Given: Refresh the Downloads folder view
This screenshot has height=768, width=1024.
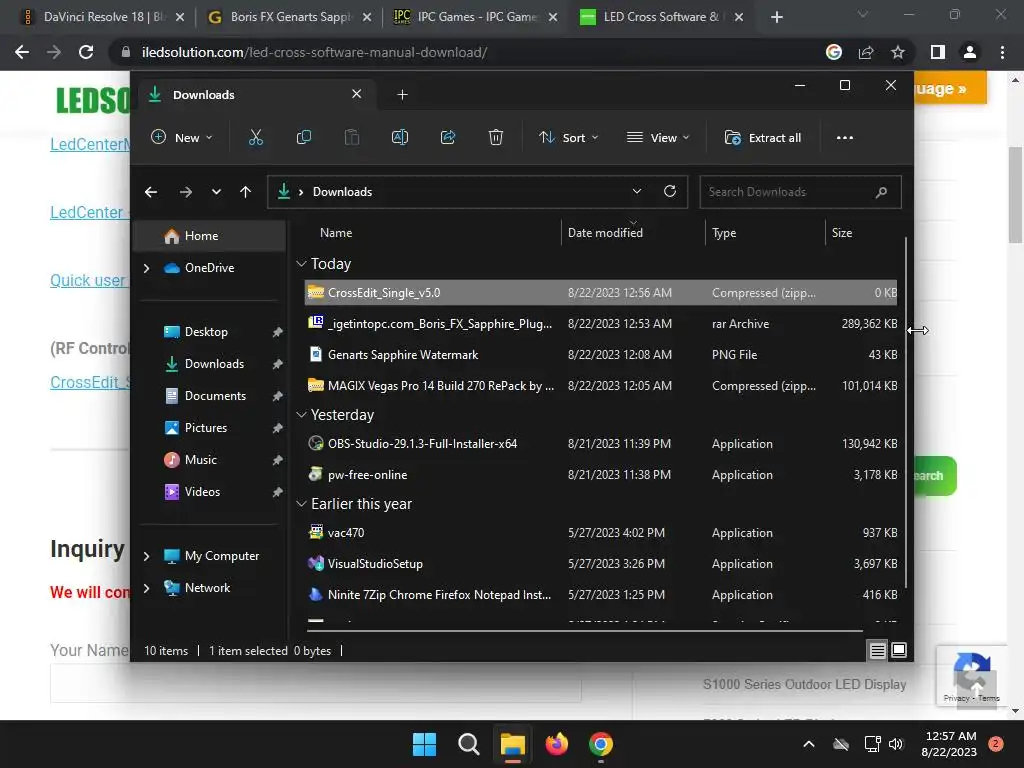Looking at the screenshot, I should point(669,191).
